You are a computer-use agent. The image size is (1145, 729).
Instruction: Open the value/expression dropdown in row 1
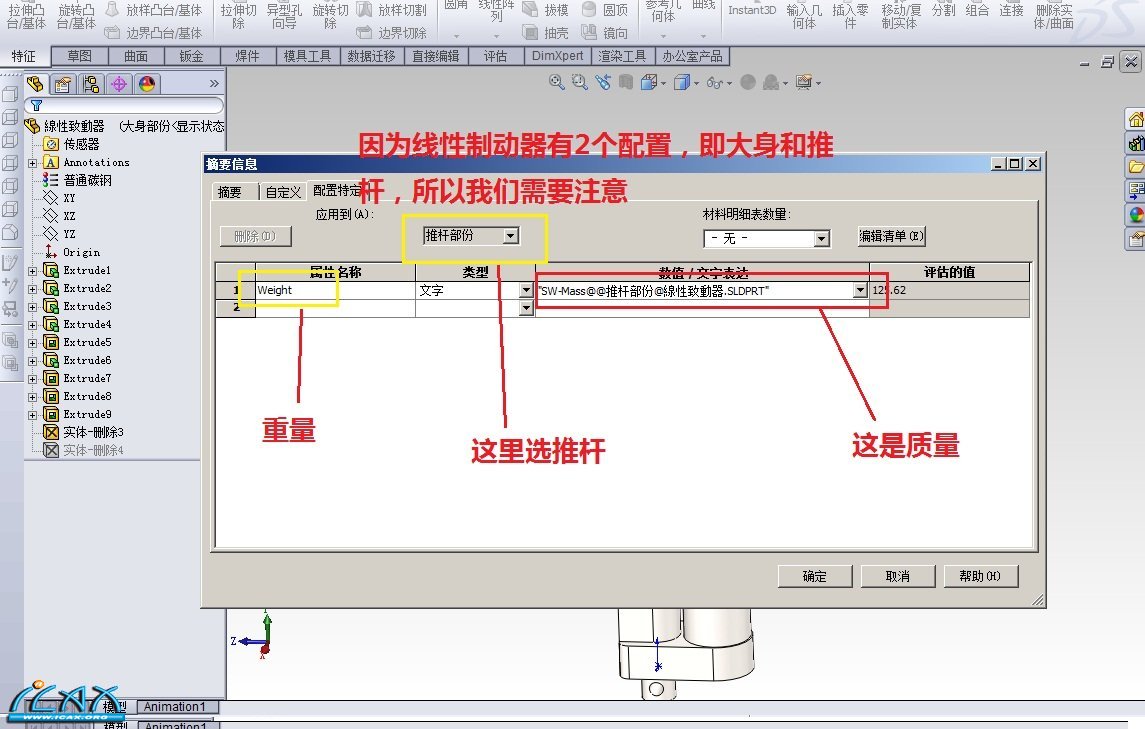coord(860,291)
